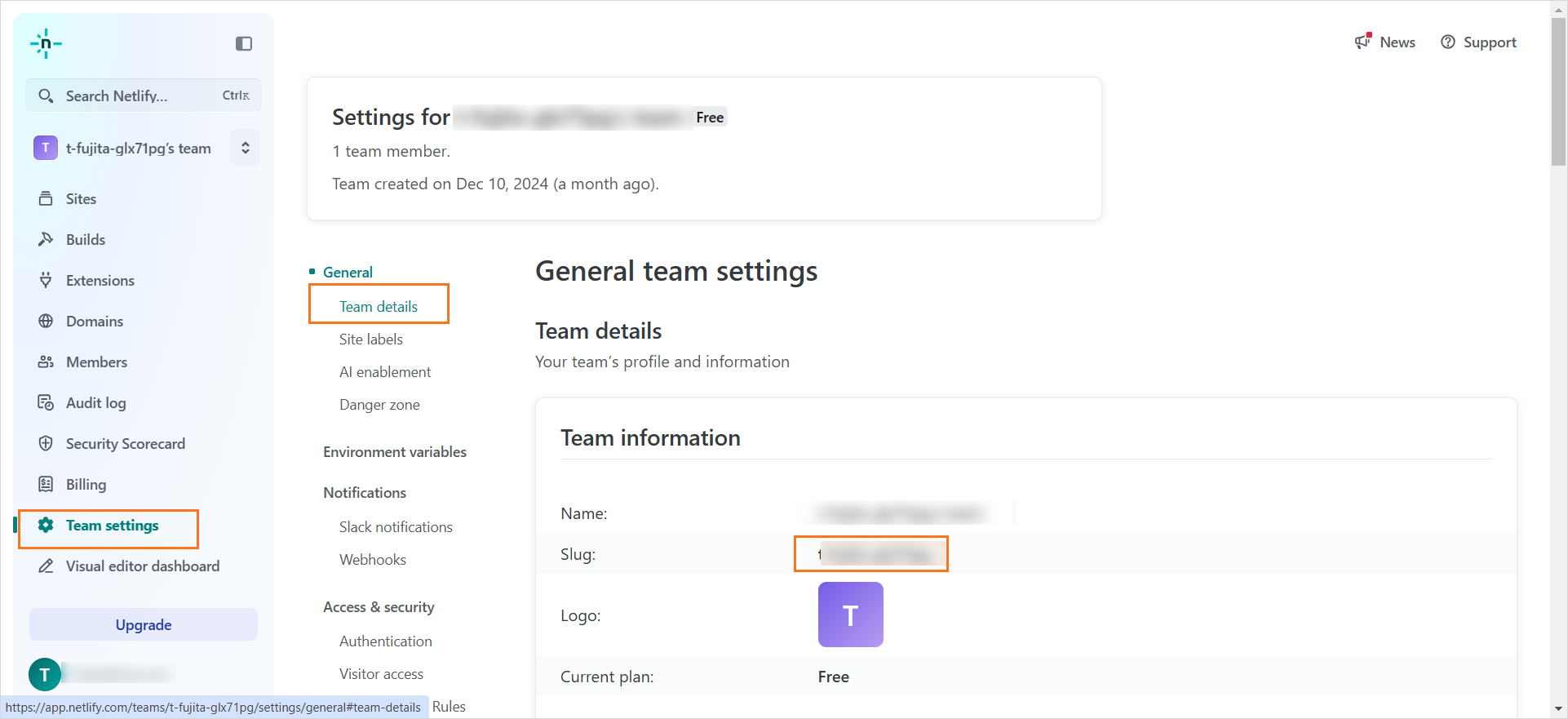
Task: Open Site labels settings
Action: 371,339
